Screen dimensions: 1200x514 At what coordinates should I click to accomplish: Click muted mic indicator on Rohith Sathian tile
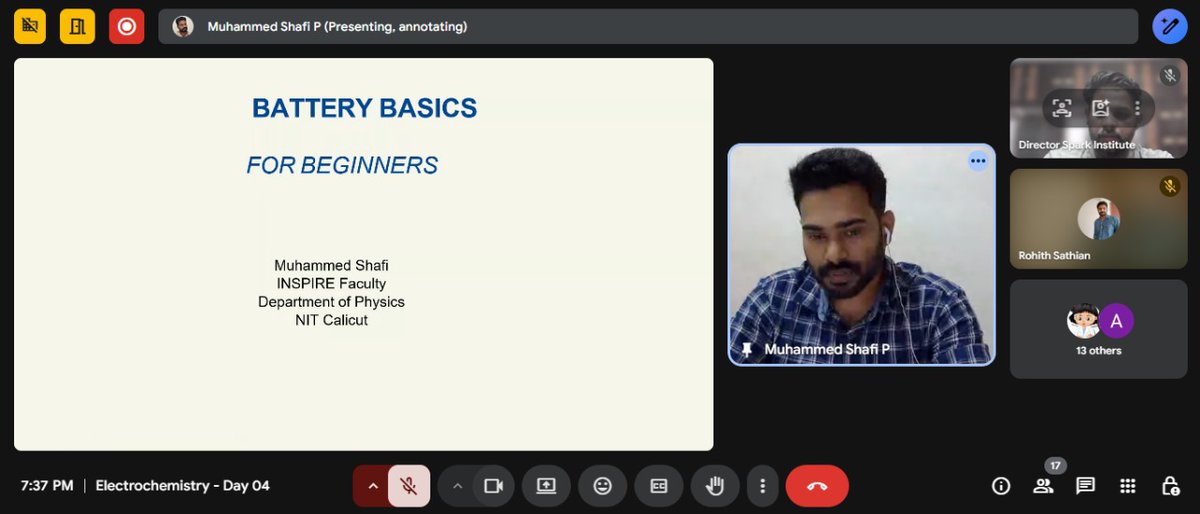1169,186
